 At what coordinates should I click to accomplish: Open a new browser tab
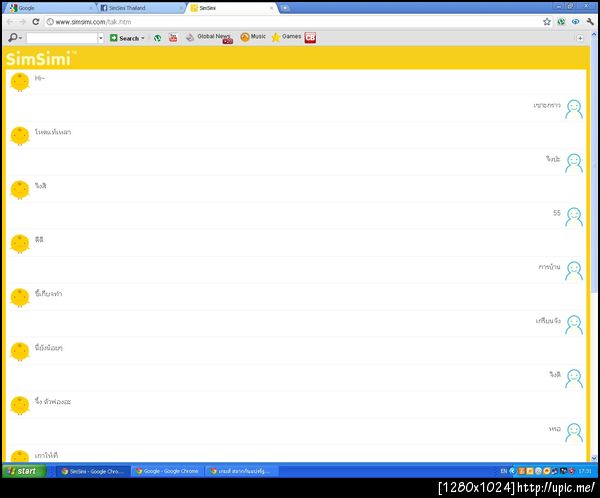[x=285, y=8]
